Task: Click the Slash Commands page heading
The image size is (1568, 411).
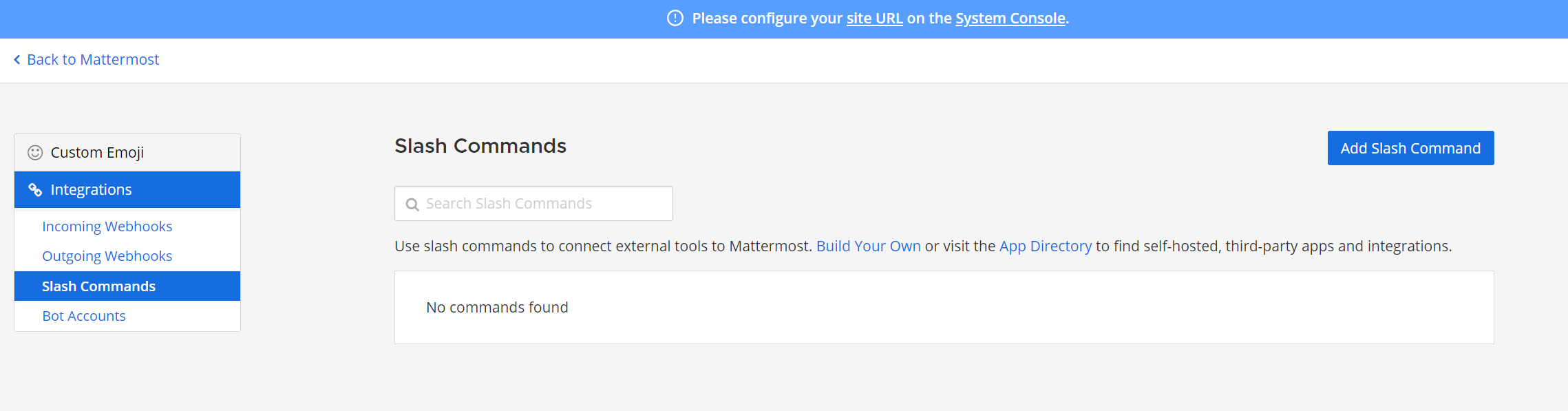Action: click(x=480, y=146)
